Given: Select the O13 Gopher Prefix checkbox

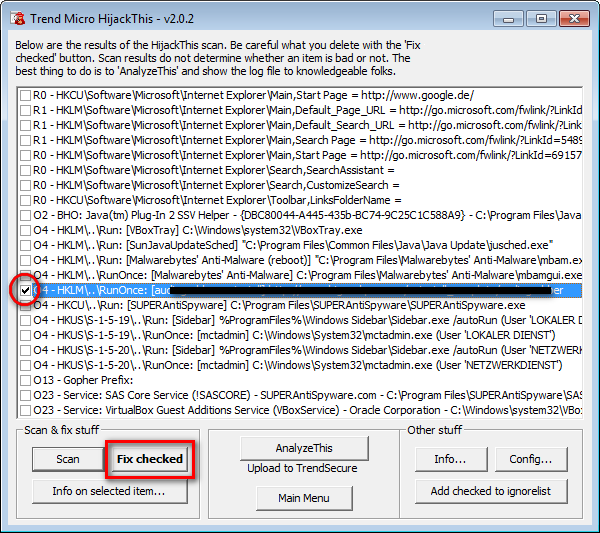Looking at the screenshot, I should pos(25,380).
